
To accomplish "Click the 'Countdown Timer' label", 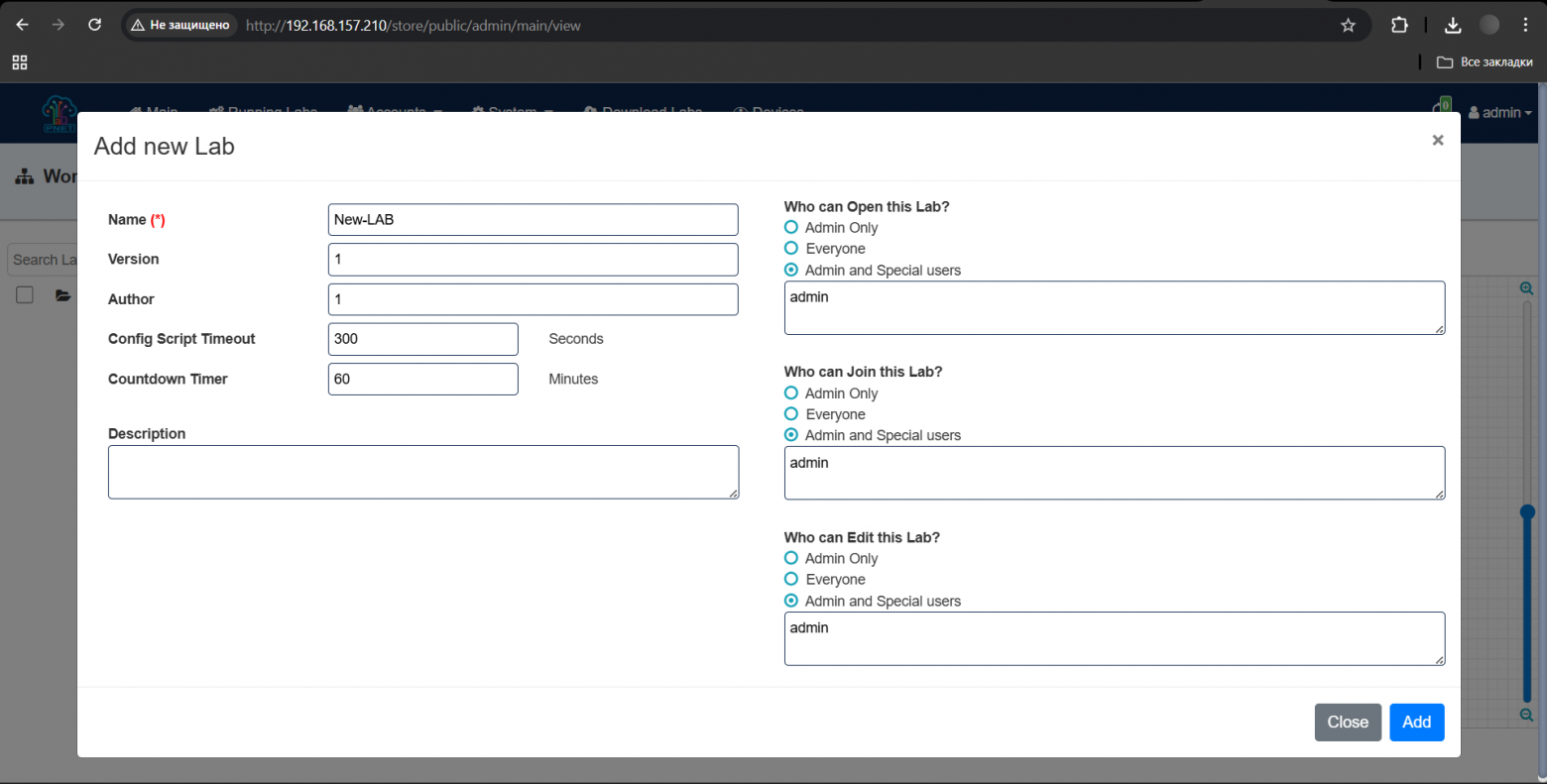I will coord(168,379).
